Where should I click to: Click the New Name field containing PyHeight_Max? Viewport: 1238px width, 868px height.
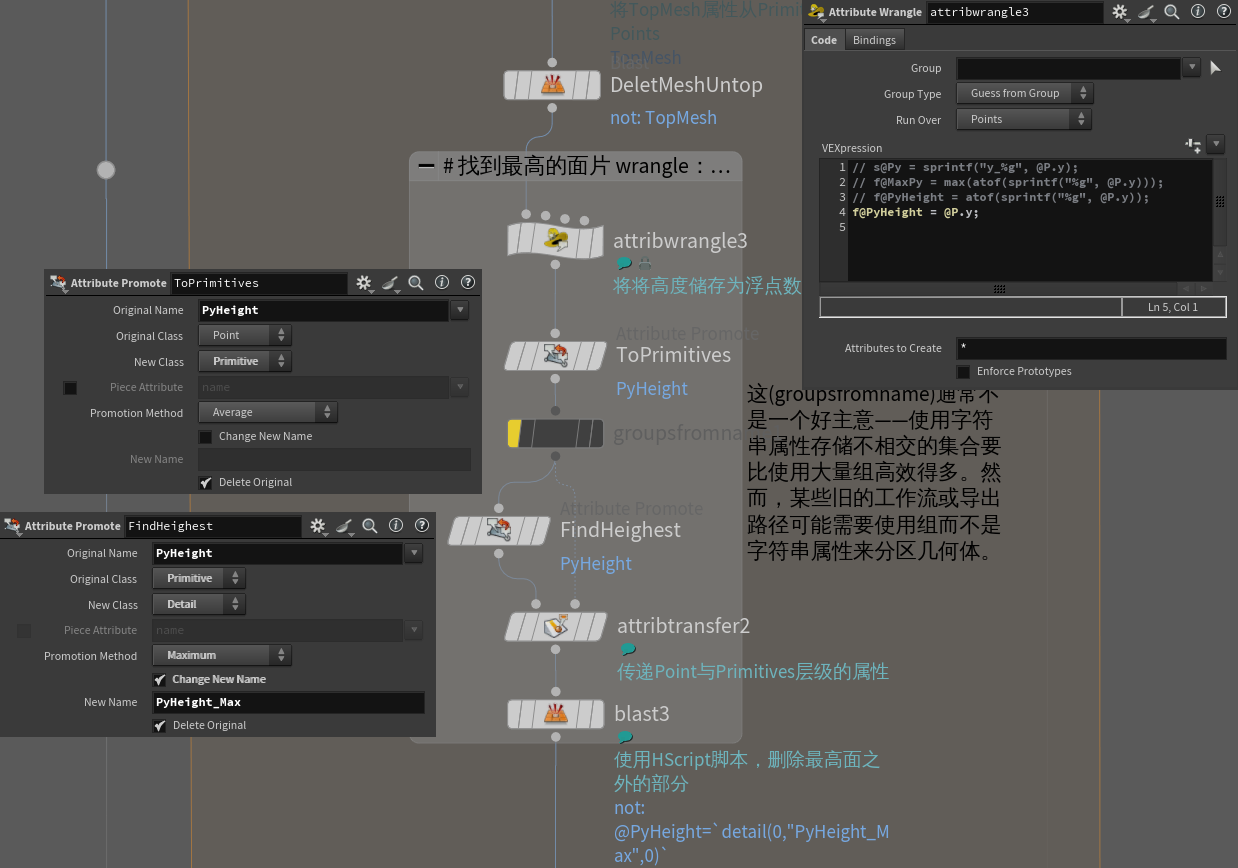(288, 703)
